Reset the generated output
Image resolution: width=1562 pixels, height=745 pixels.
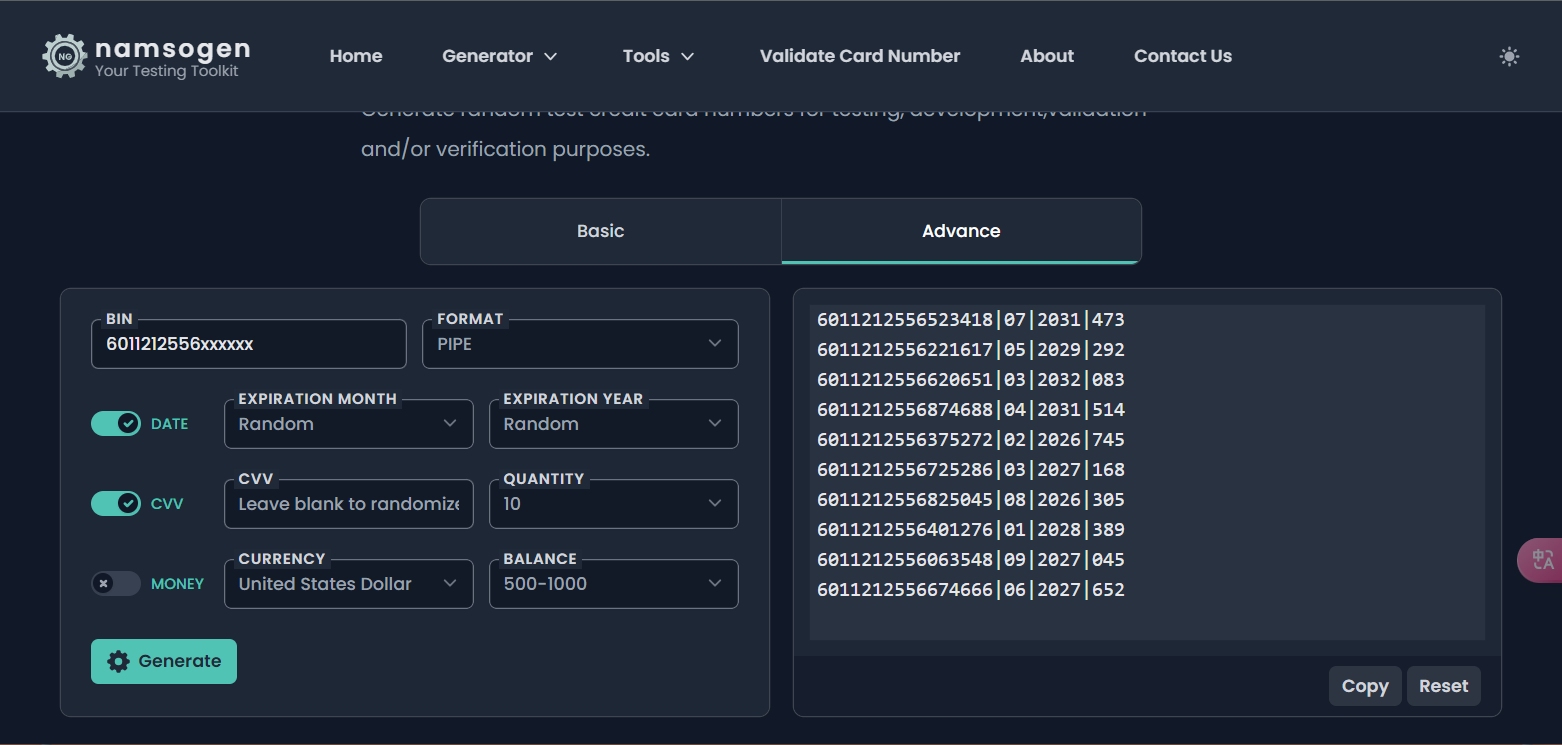1443,686
